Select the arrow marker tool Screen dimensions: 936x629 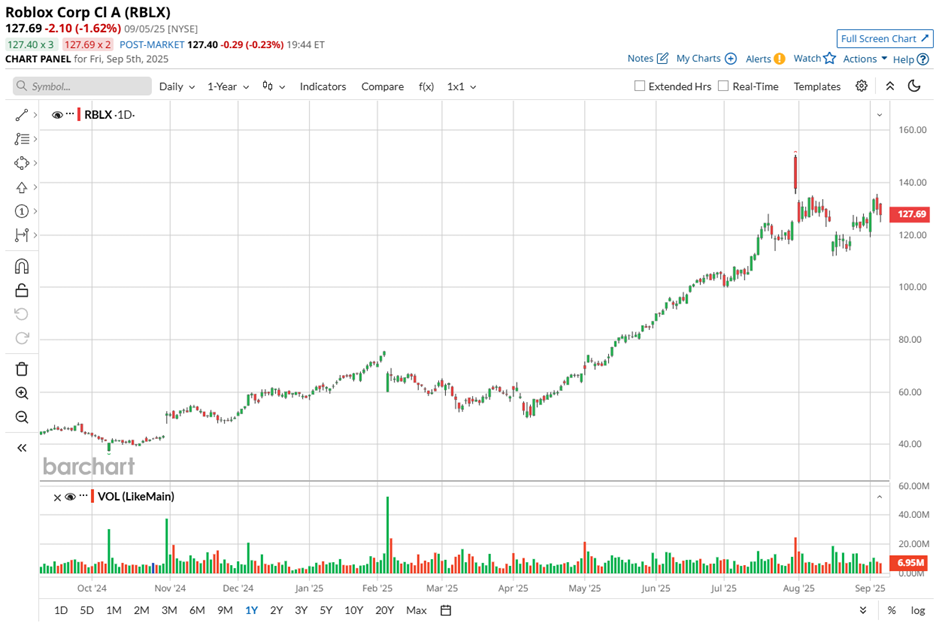[x=21, y=187]
